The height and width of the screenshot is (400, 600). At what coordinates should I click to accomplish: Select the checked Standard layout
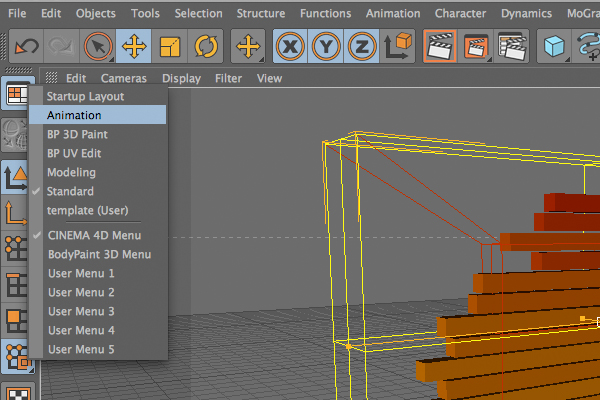click(x=98, y=191)
